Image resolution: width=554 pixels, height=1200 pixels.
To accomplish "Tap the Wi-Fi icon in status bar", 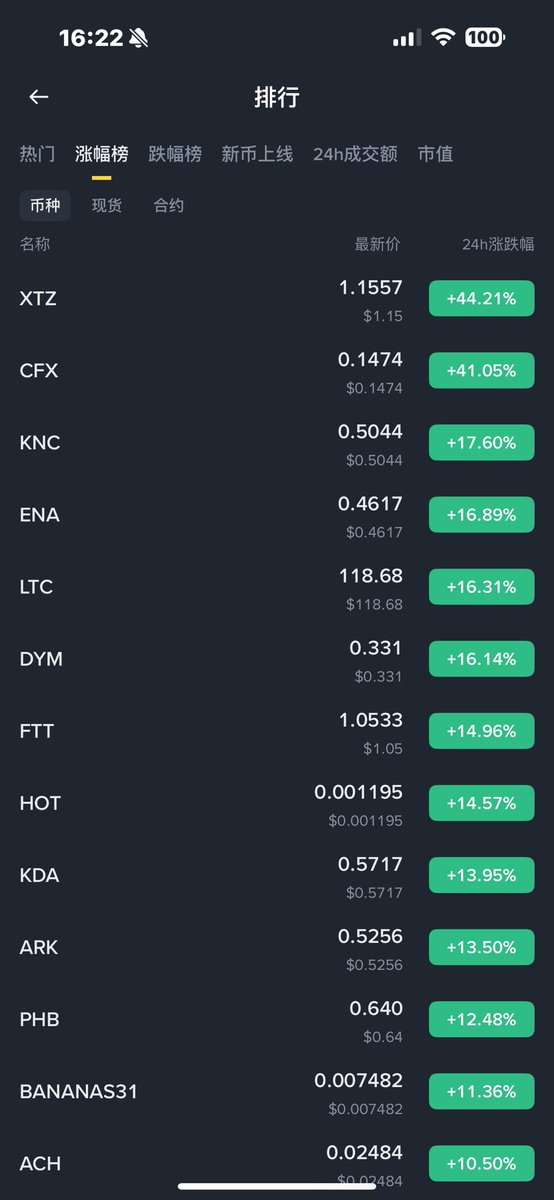I will pyautogui.click(x=442, y=38).
